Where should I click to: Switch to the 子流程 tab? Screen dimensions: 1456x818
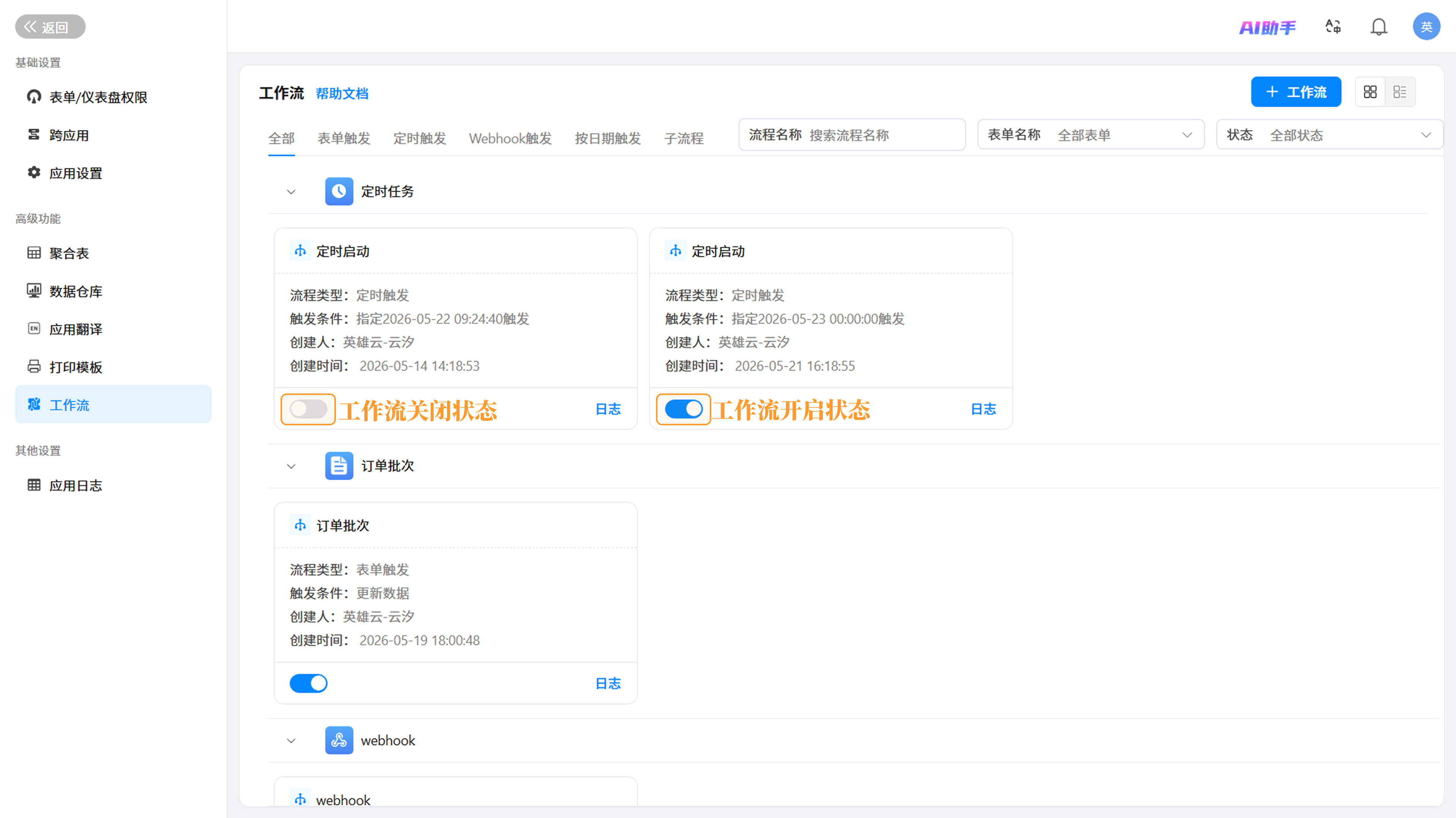(x=684, y=138)
